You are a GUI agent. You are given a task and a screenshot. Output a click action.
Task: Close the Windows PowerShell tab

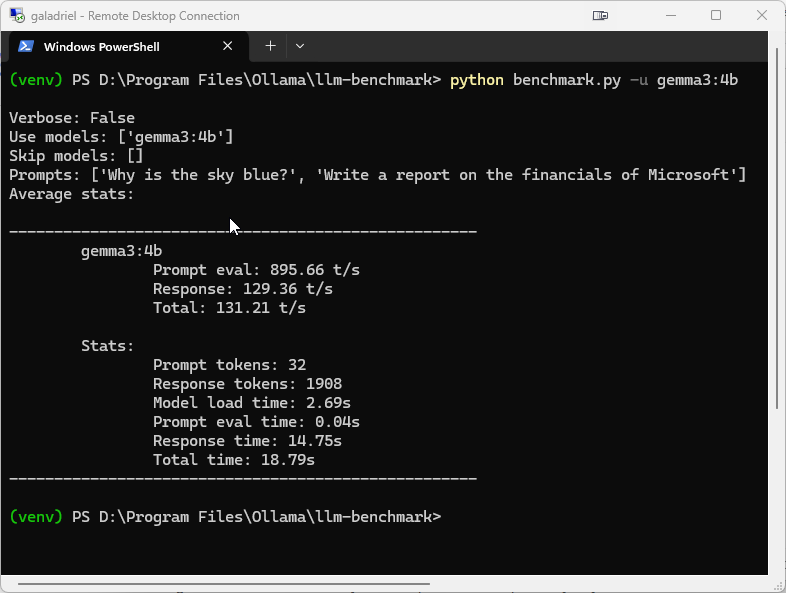click(228, 46)
